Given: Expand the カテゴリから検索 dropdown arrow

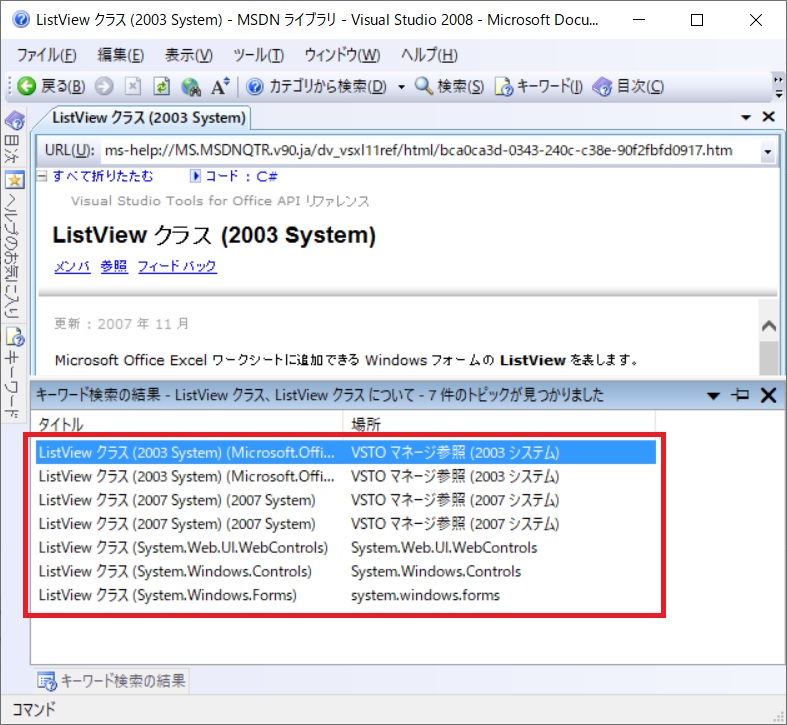Looking at the screenshot, I should pos(401,87).
